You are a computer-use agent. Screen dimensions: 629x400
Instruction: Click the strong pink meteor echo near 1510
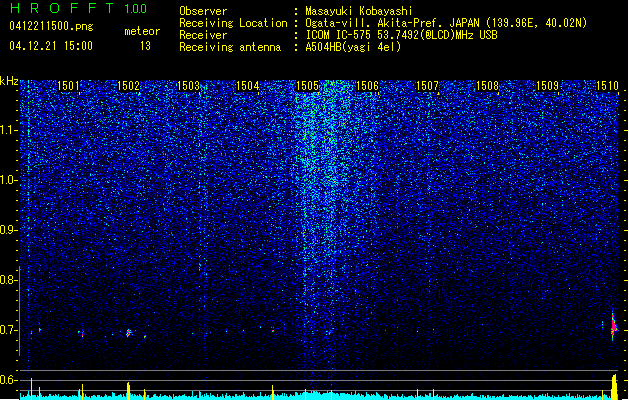click(x=614, y=325)
